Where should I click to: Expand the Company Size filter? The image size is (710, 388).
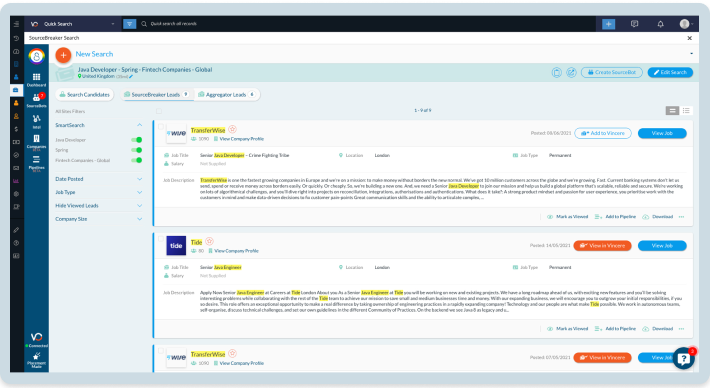[99, 219]
